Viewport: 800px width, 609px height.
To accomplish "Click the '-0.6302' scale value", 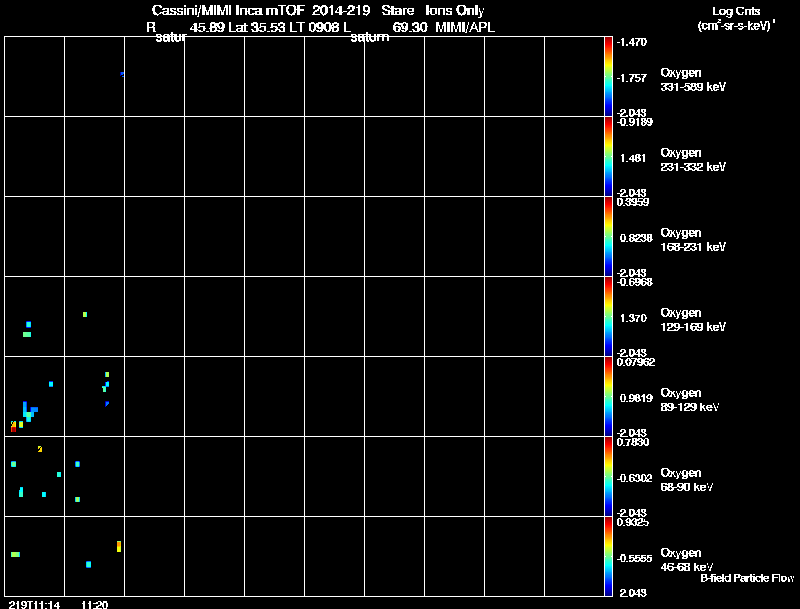I will tap(634, 478).
